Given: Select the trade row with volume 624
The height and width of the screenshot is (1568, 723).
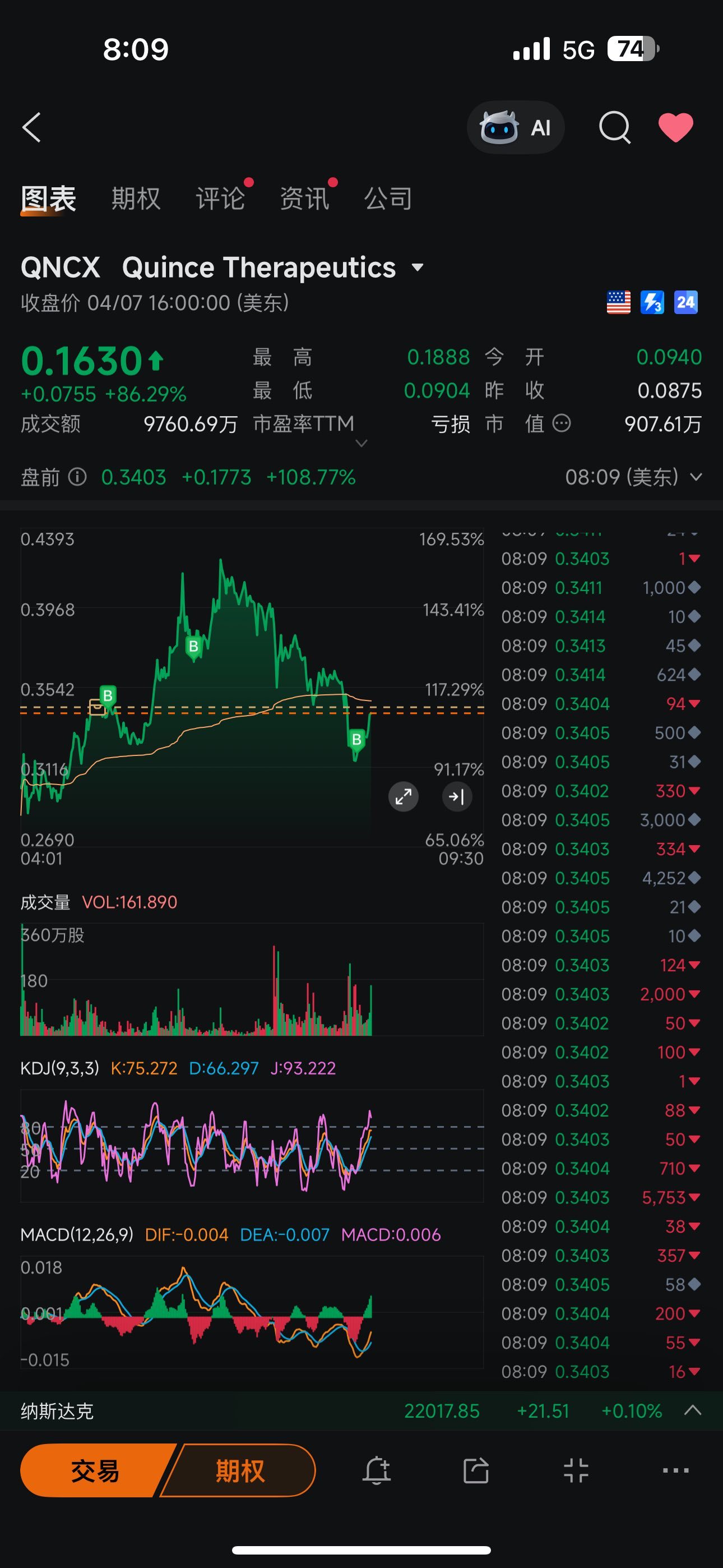Looking at the screenshot, I should pos(601,675).
